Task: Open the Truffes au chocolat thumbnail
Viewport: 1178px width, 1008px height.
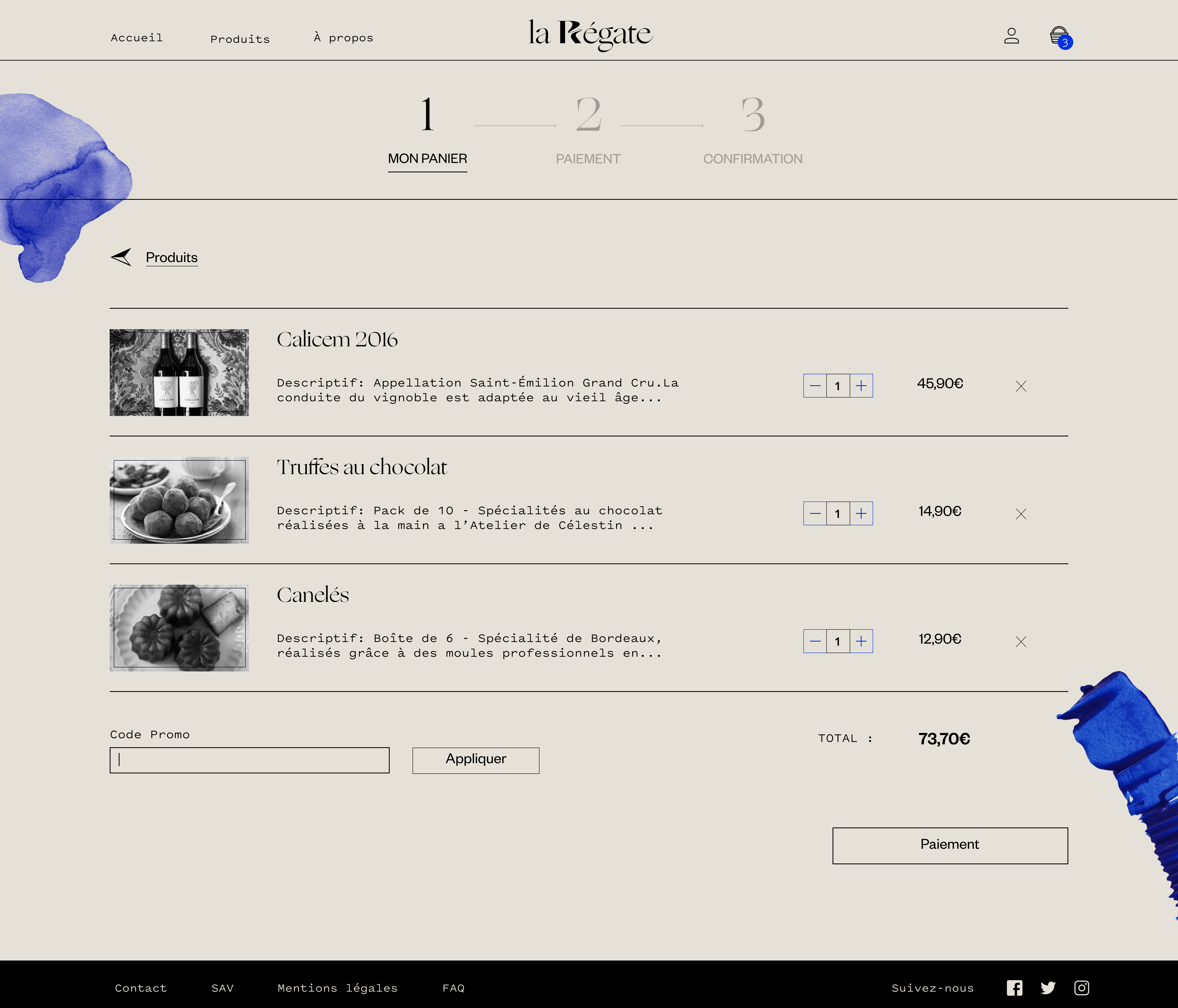Action: coord(179,500)
